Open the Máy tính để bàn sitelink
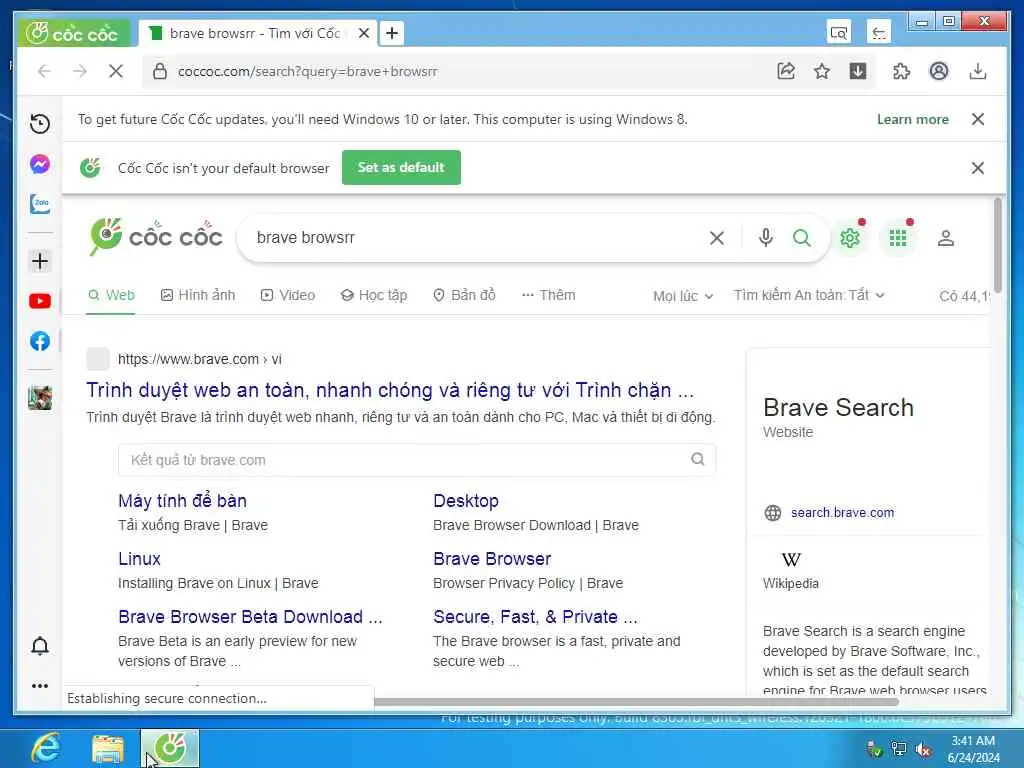The width and height of the screenshot is (1024, 768). coord(182,501)
